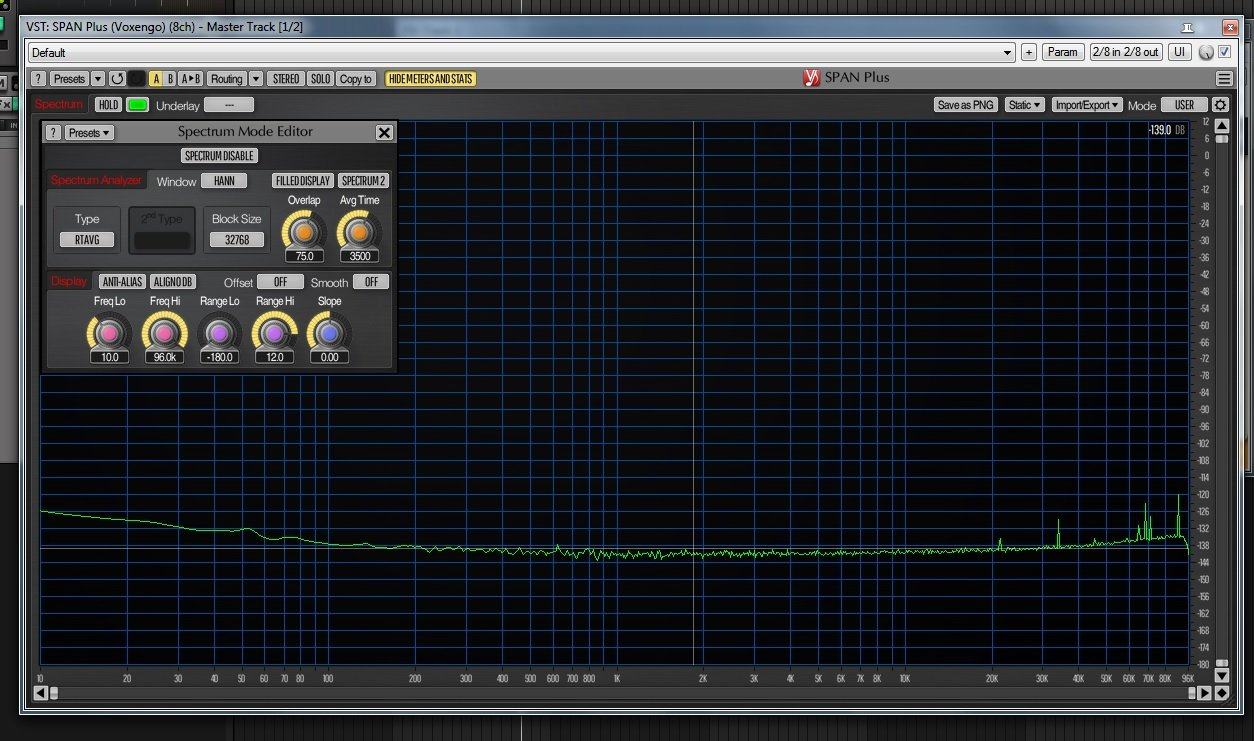Open Presets dropdown in Spectrum Mode Editor
1254x741 pixels.
[89, 132]
